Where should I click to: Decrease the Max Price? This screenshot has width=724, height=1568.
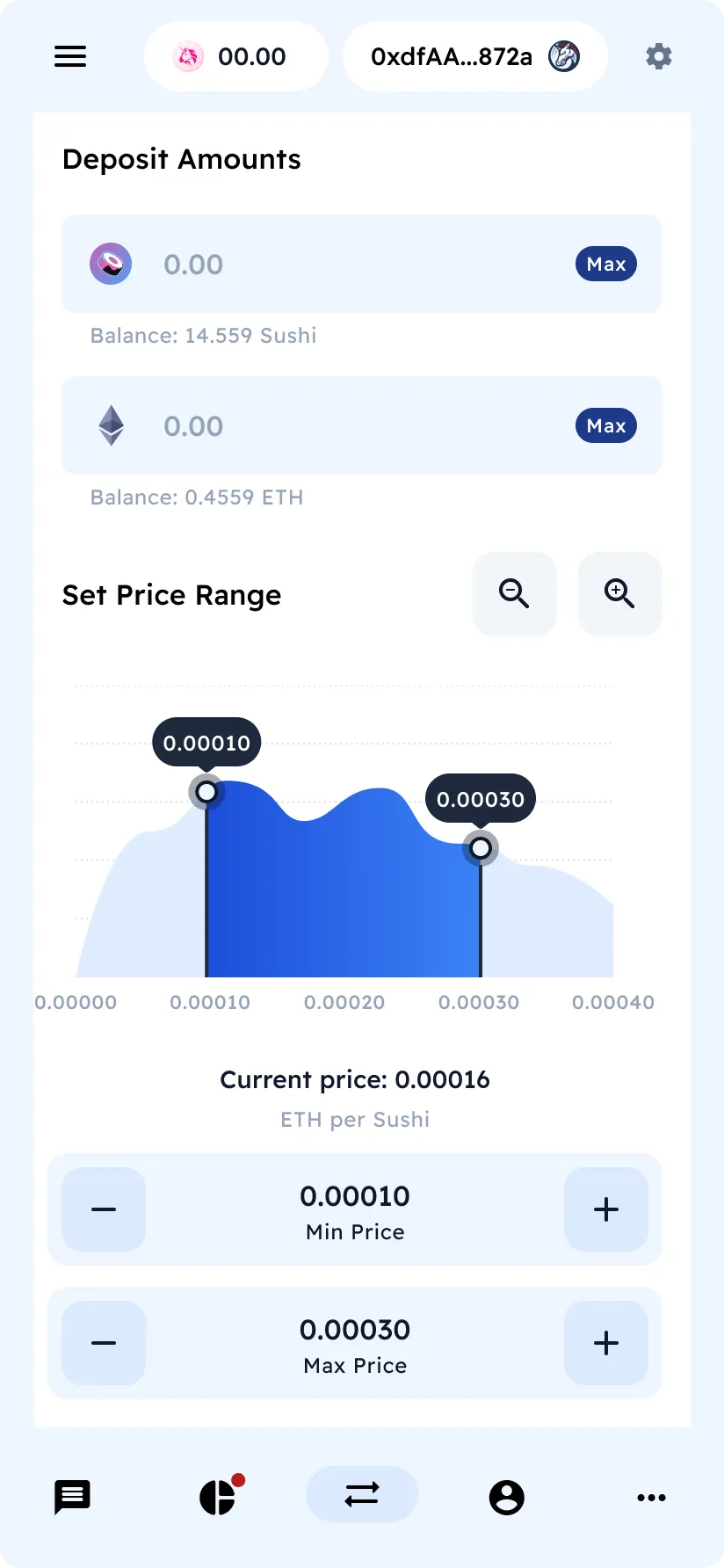(x=104, y=1343)
